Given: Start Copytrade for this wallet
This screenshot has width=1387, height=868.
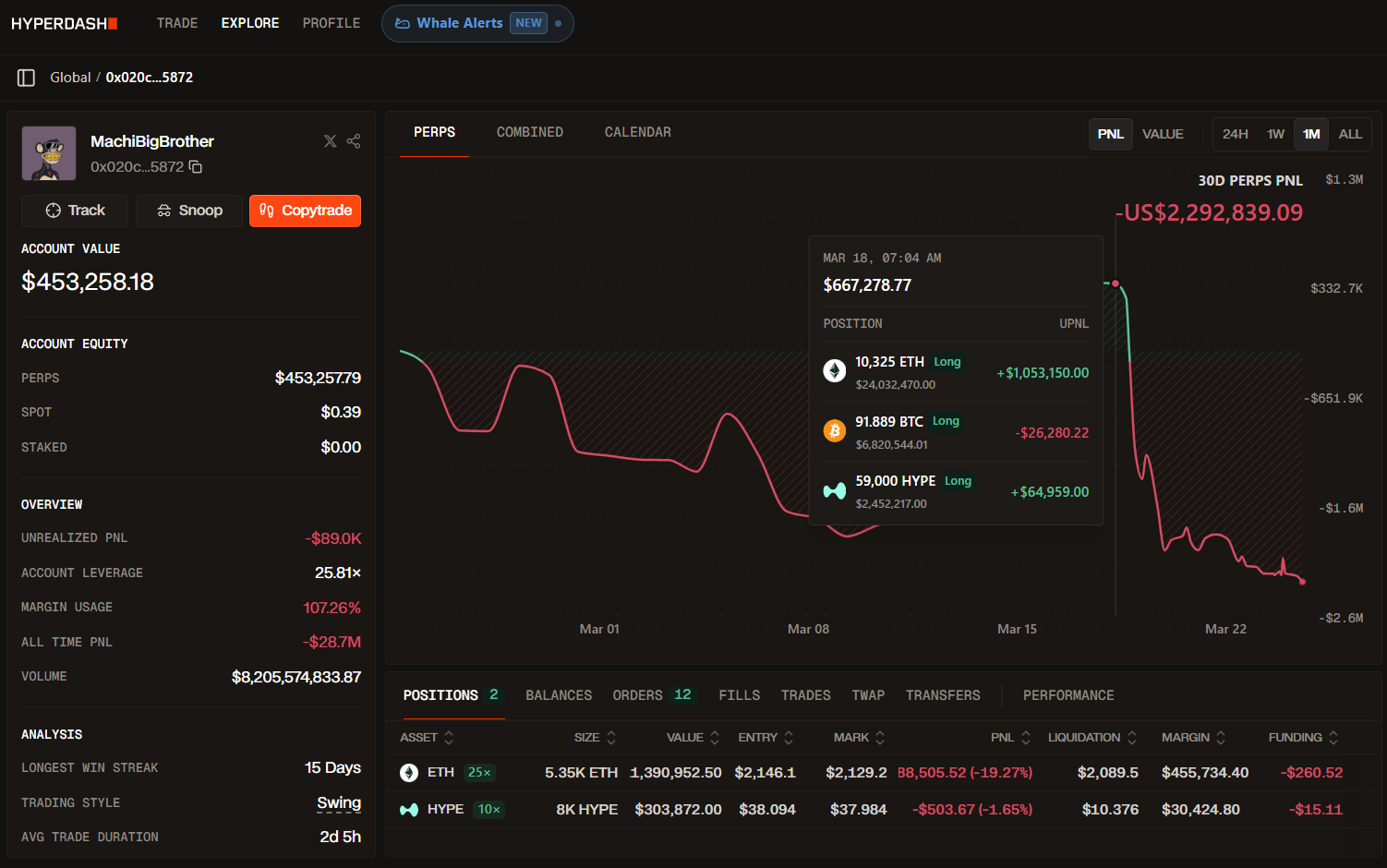Looking at the screenshot, I should click(x=305, y=211).
